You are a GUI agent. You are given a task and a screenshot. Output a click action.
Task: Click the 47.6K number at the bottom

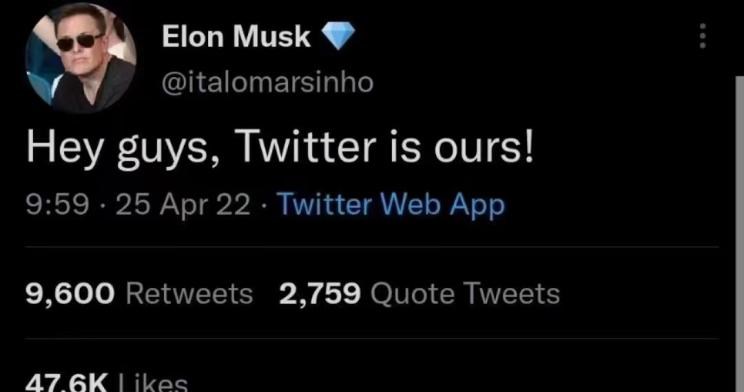tap(67, 383)
